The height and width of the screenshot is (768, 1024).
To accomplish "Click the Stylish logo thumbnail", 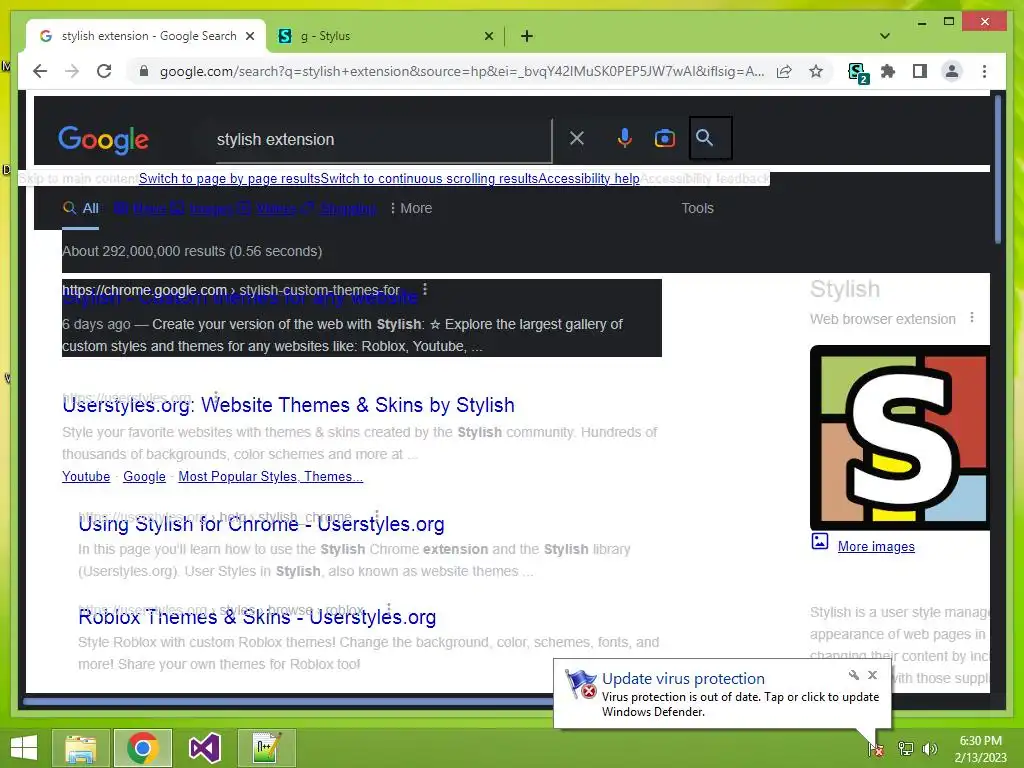I will point(900,438).
